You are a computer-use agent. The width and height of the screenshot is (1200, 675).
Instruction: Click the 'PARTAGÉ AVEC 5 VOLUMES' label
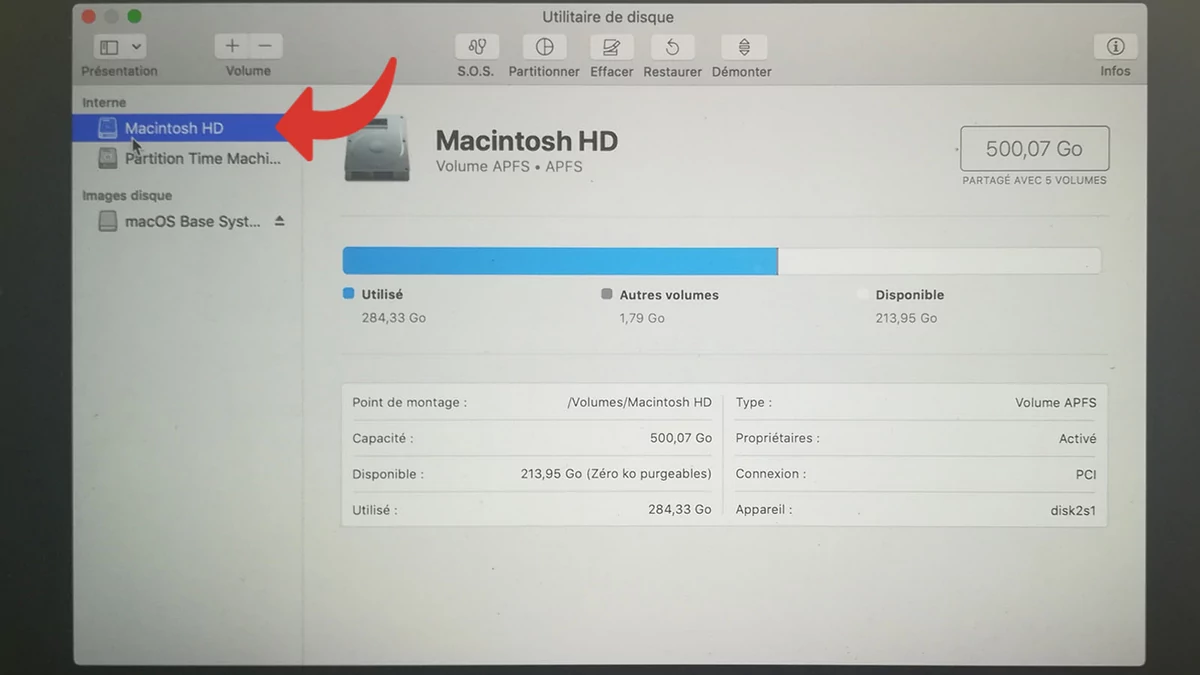1034,181
